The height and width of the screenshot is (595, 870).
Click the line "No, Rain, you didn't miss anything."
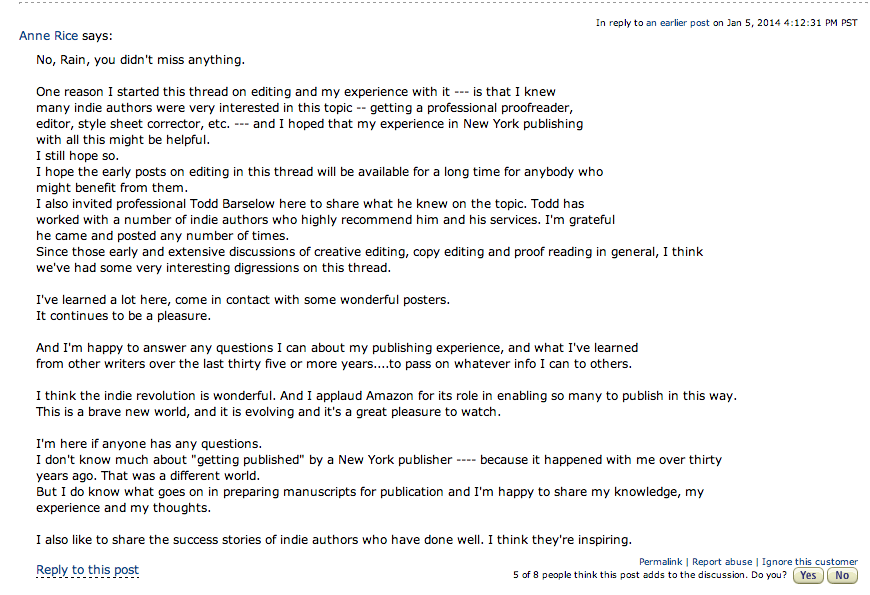pyautogui.click(x=140, y=60)
